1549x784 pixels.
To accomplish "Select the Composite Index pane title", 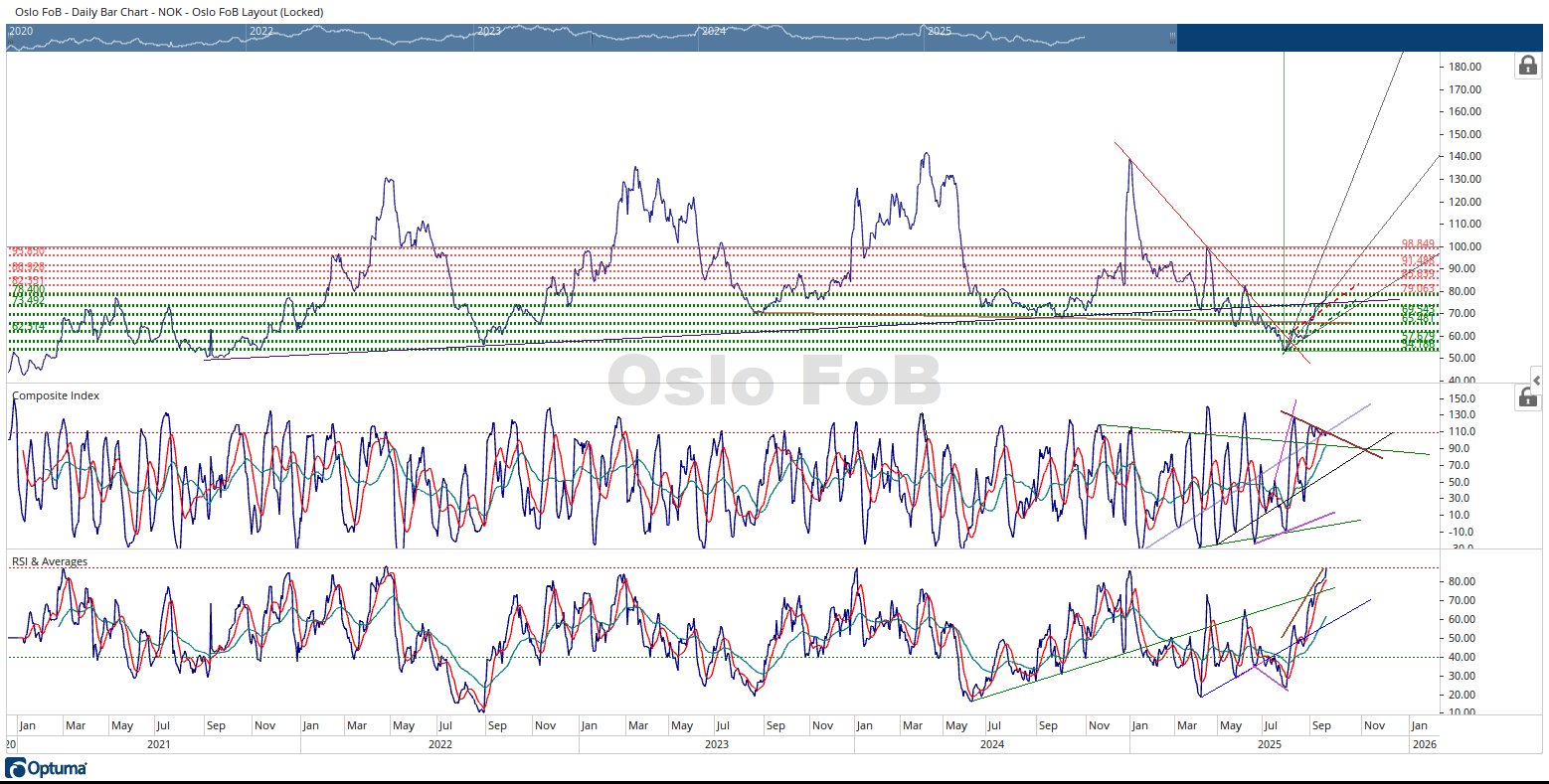I will point(56,395).
